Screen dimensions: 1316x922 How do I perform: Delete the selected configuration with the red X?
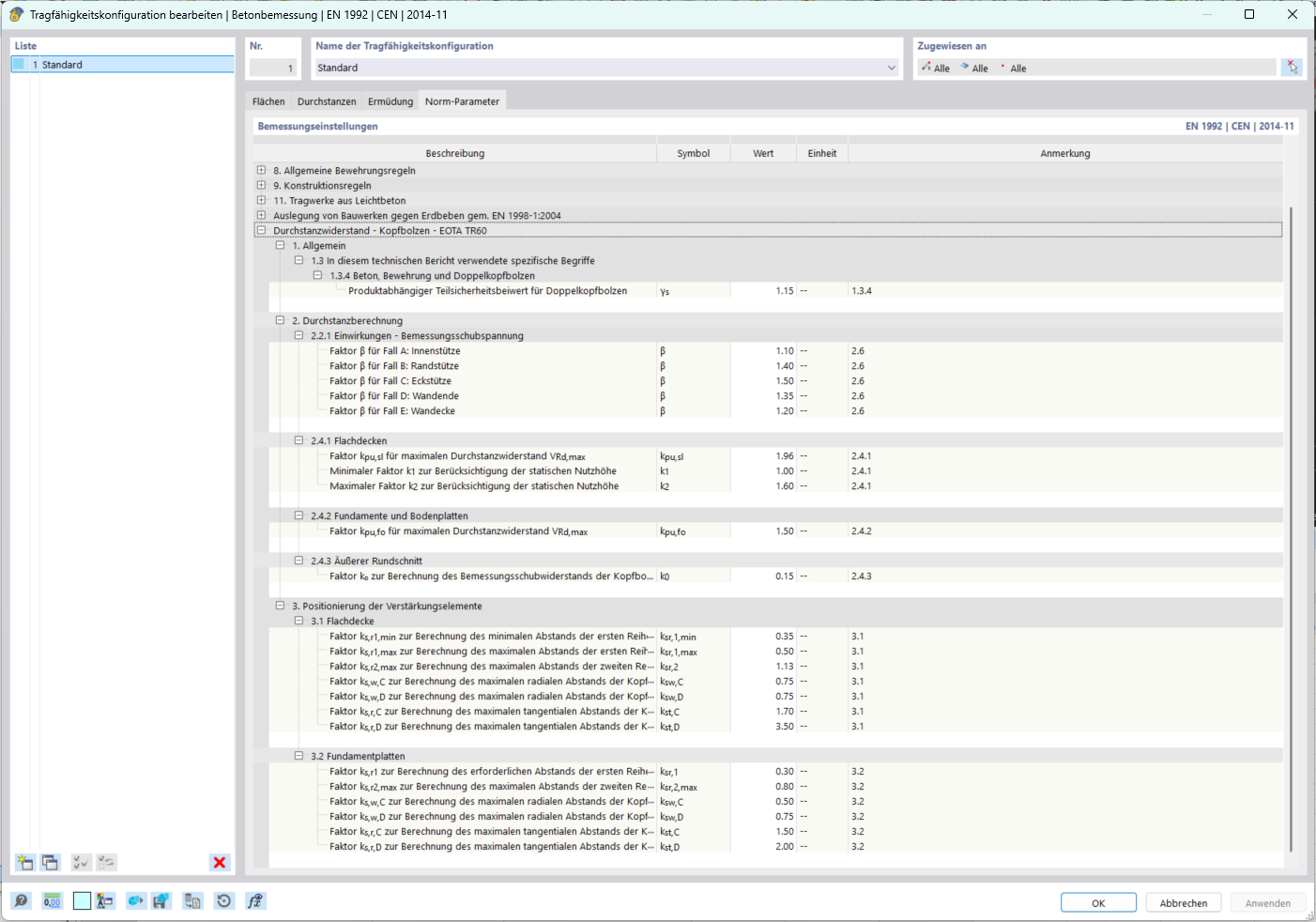click(220, 862)
